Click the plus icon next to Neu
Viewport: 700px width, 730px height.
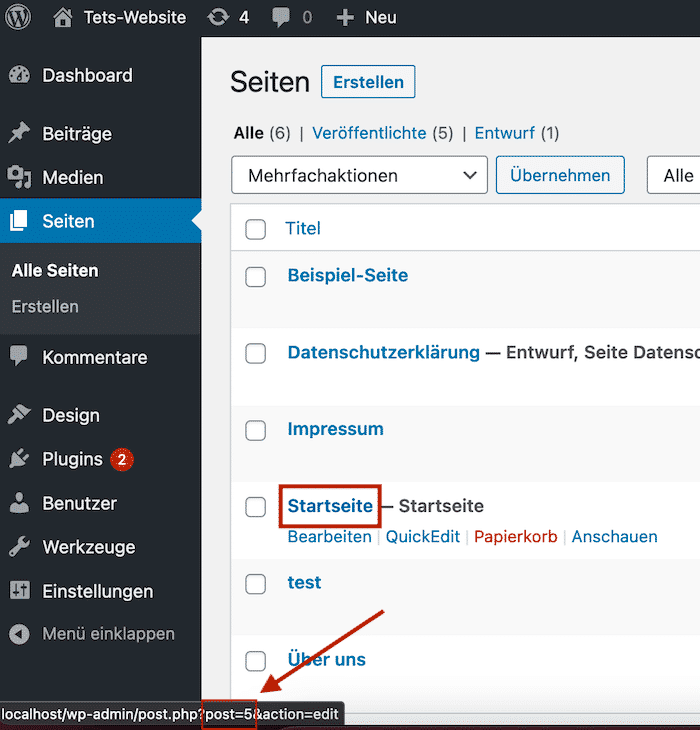345,18
